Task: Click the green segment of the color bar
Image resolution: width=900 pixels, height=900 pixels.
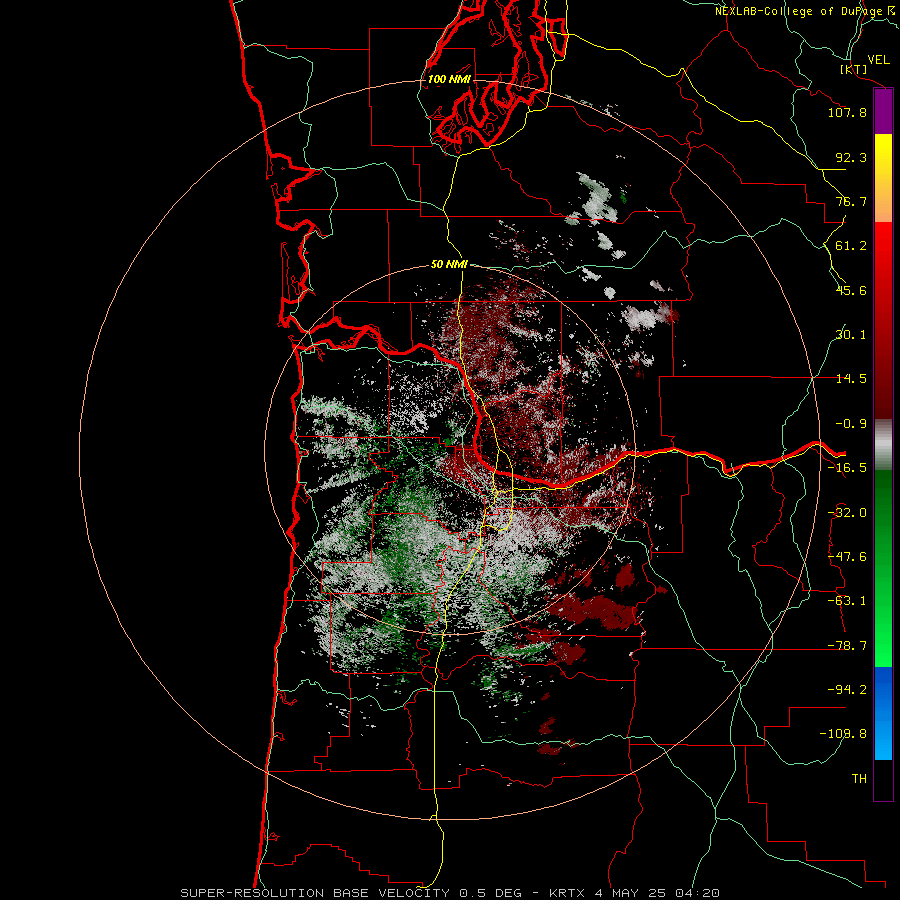Action: click(883, 568)
